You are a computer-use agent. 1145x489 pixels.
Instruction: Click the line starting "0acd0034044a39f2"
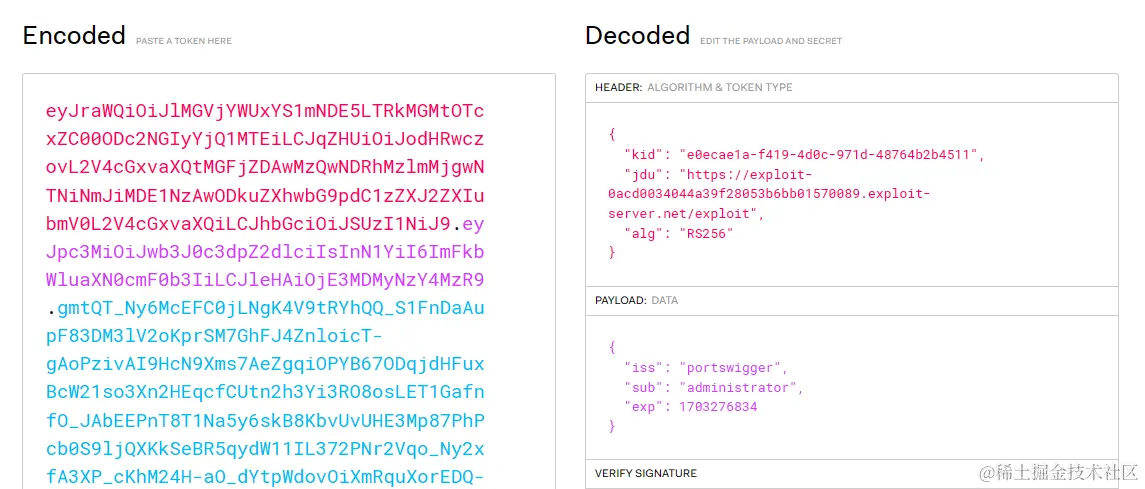(x=769, y=194)
